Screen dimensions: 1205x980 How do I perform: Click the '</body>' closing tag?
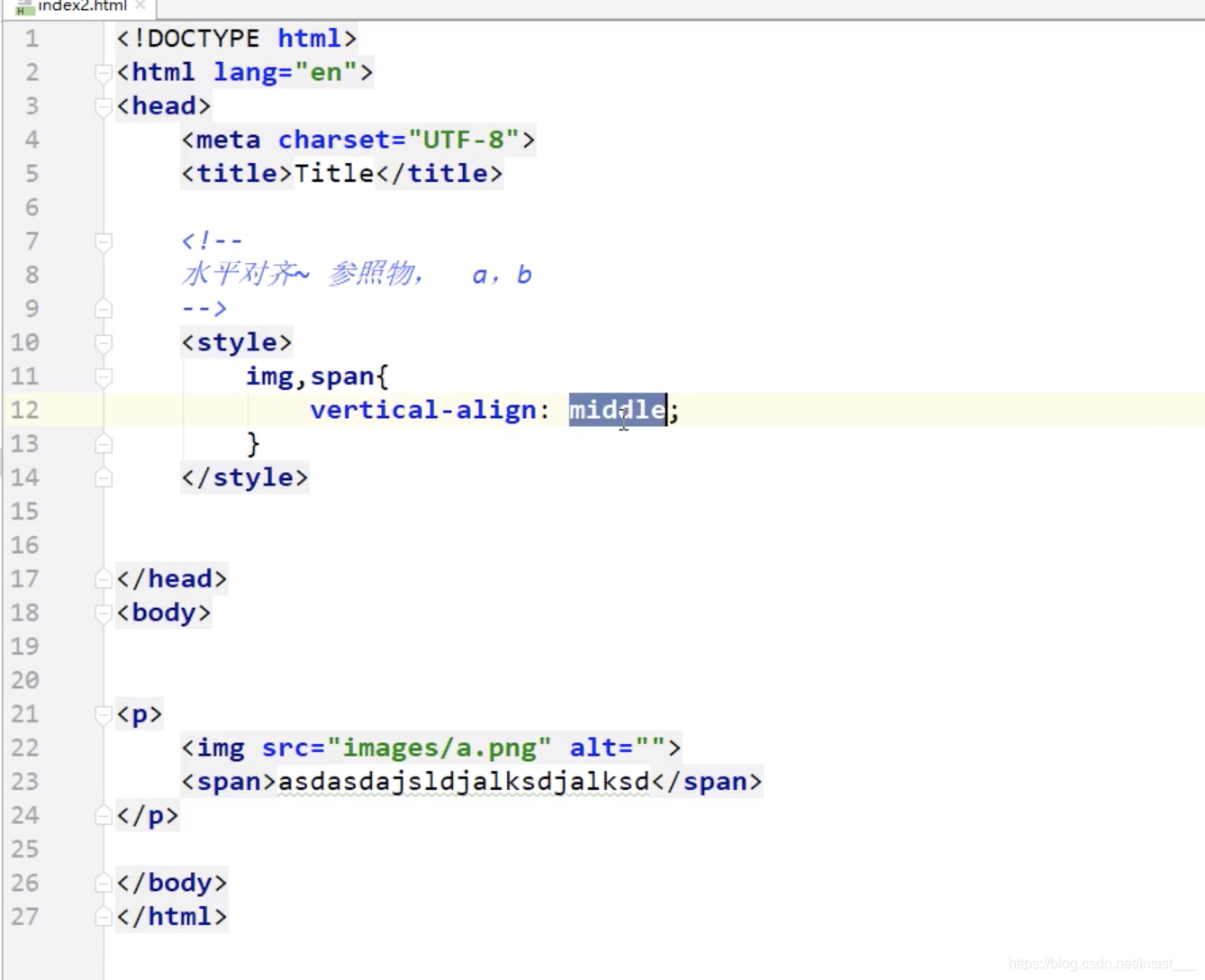pyautogui.click(x=172, y=883)
